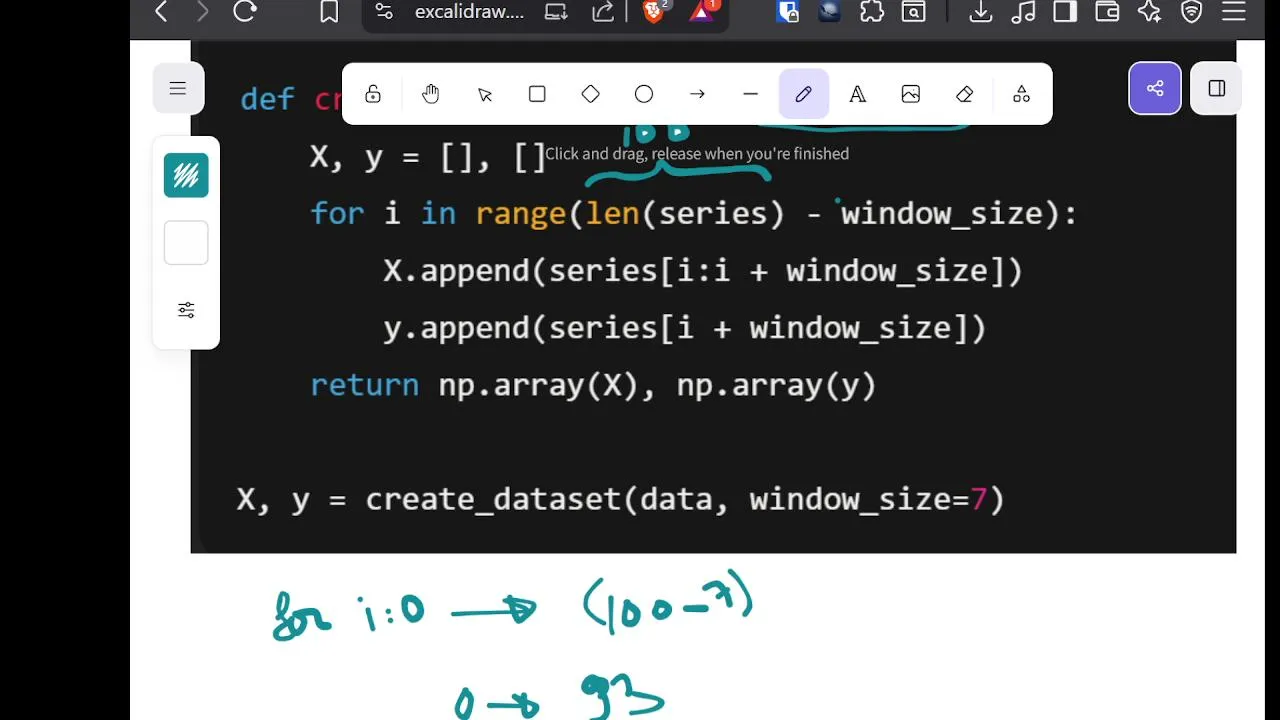Open the shape properties sliders icon
This screenshot has height=720, width=1280.
[186, 310]
